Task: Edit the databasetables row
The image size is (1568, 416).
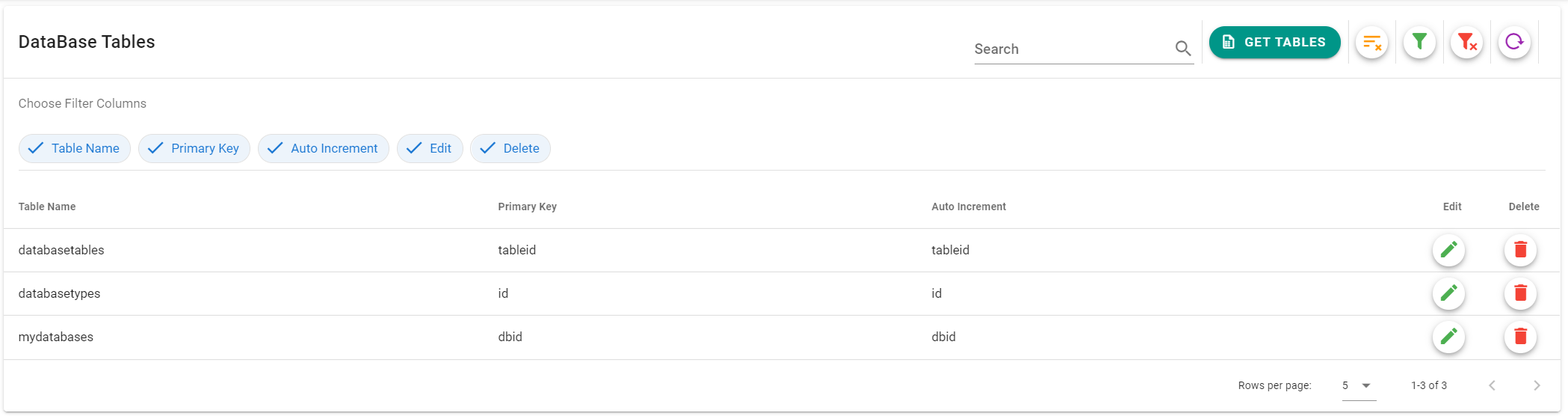Action: tap(1448, 250)
